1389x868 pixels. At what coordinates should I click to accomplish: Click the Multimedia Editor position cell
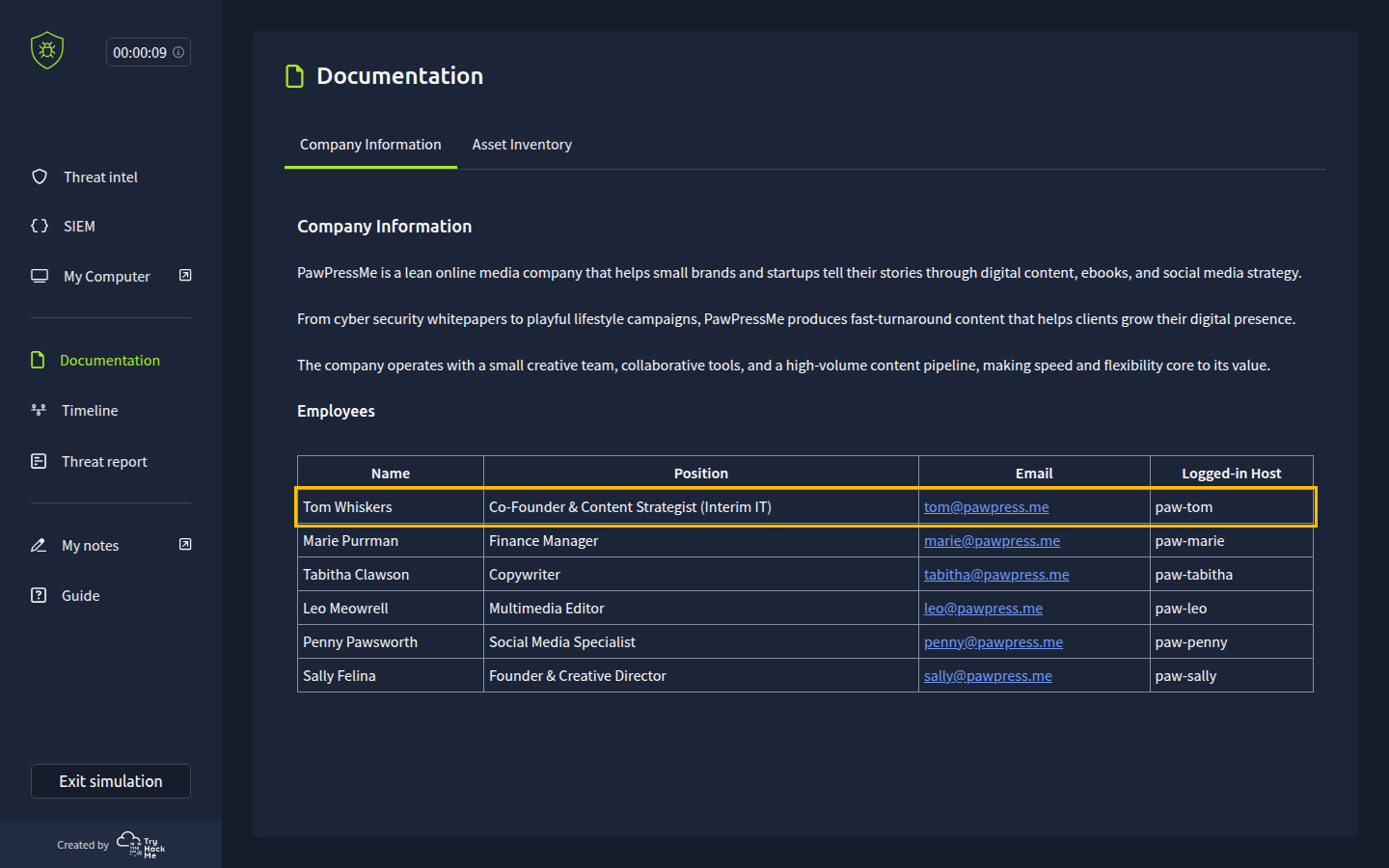point(701,609)
